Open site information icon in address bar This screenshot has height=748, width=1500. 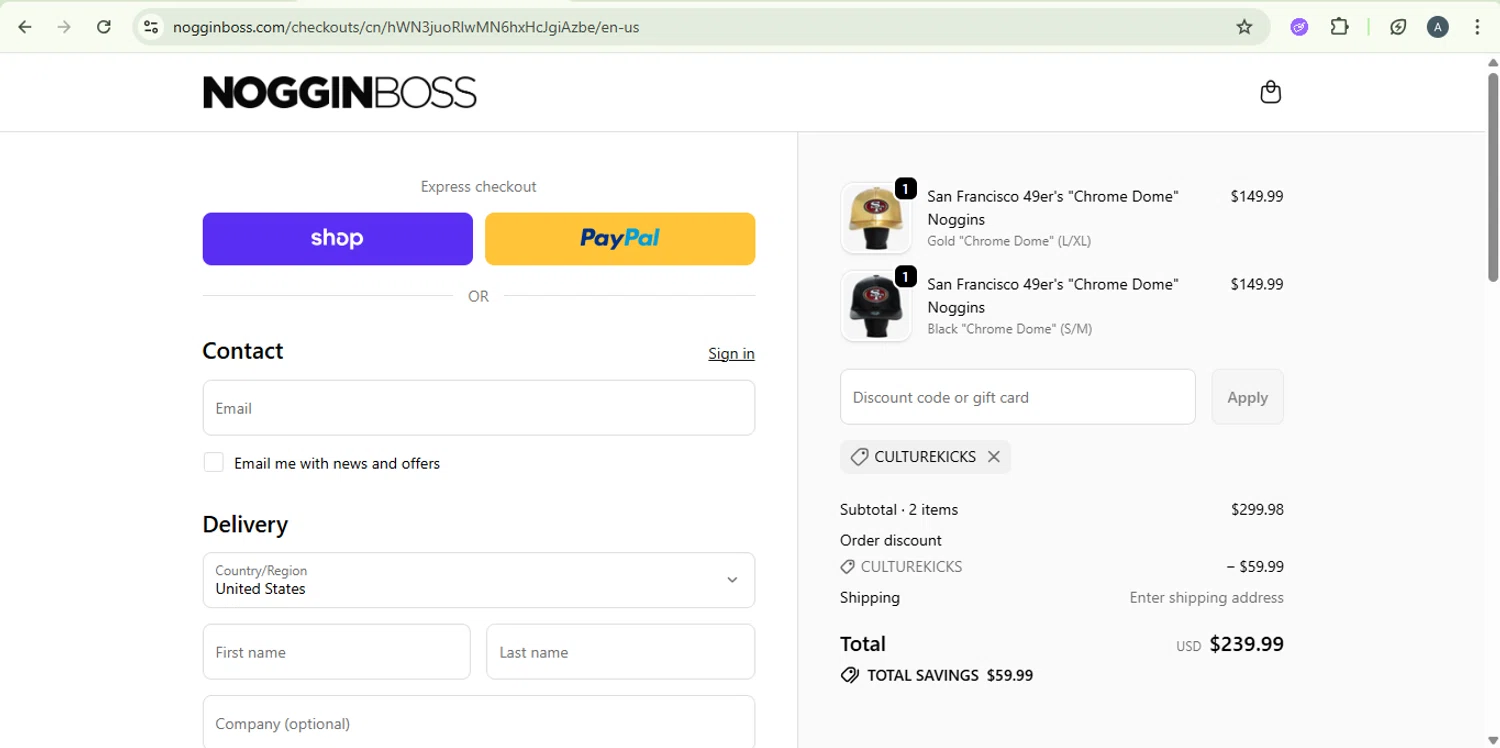coord(151,27)
